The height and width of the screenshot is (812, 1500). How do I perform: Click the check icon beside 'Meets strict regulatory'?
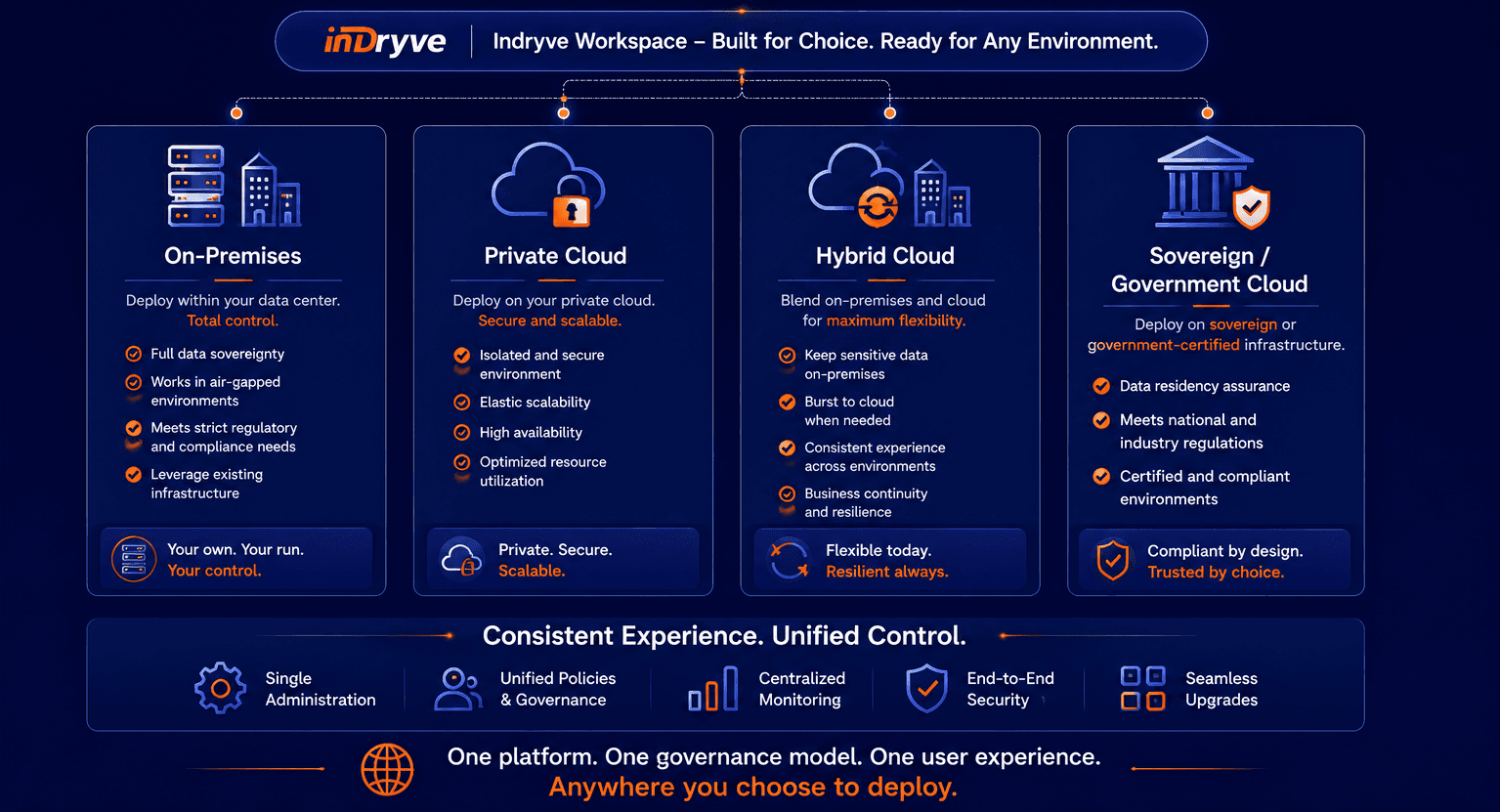coord(134,428)
